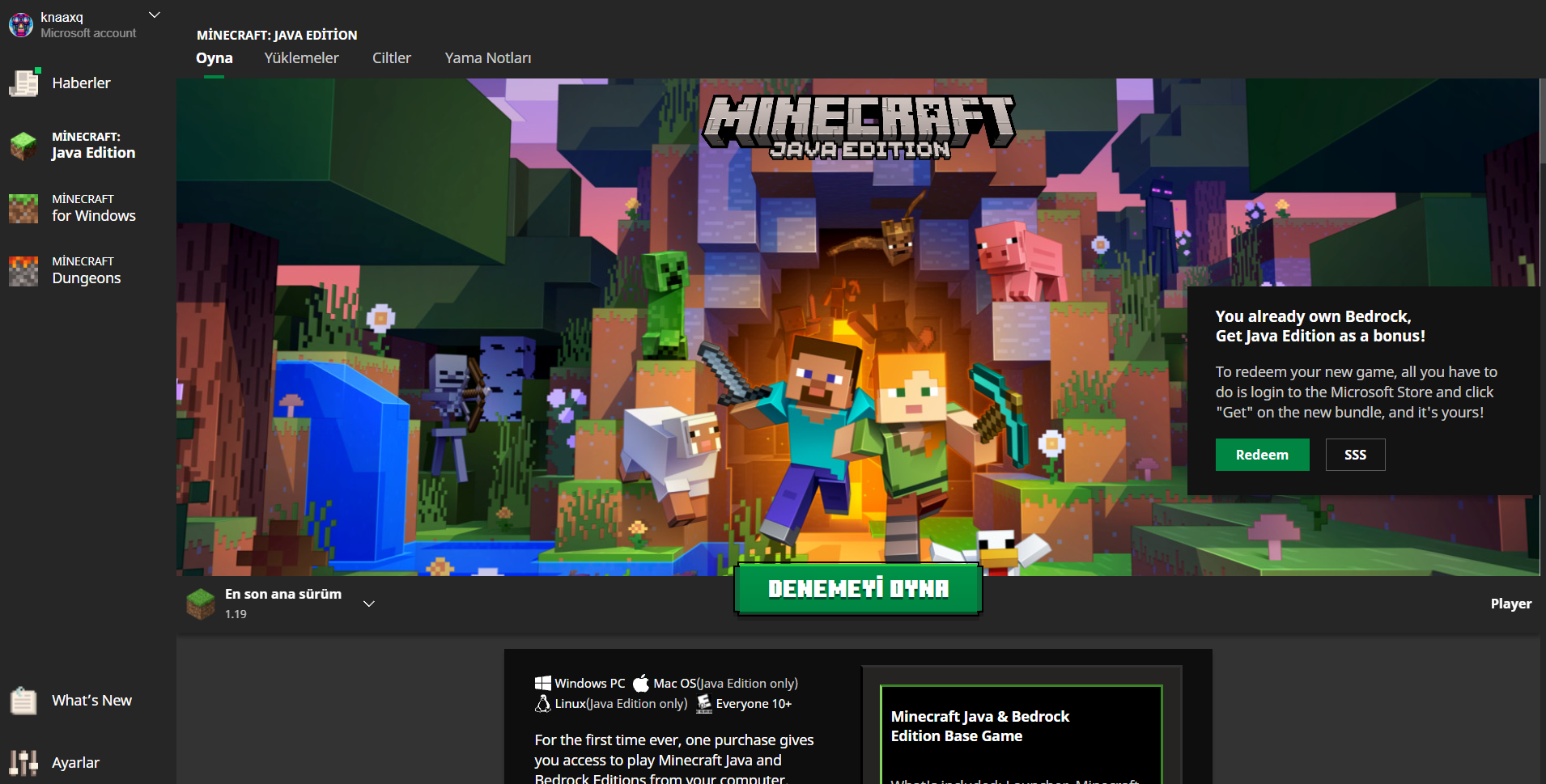The width and height of the screenshot is (1546, 784).
Task: Click the Everyone 10+ rating icon
Action: (704, 704)
